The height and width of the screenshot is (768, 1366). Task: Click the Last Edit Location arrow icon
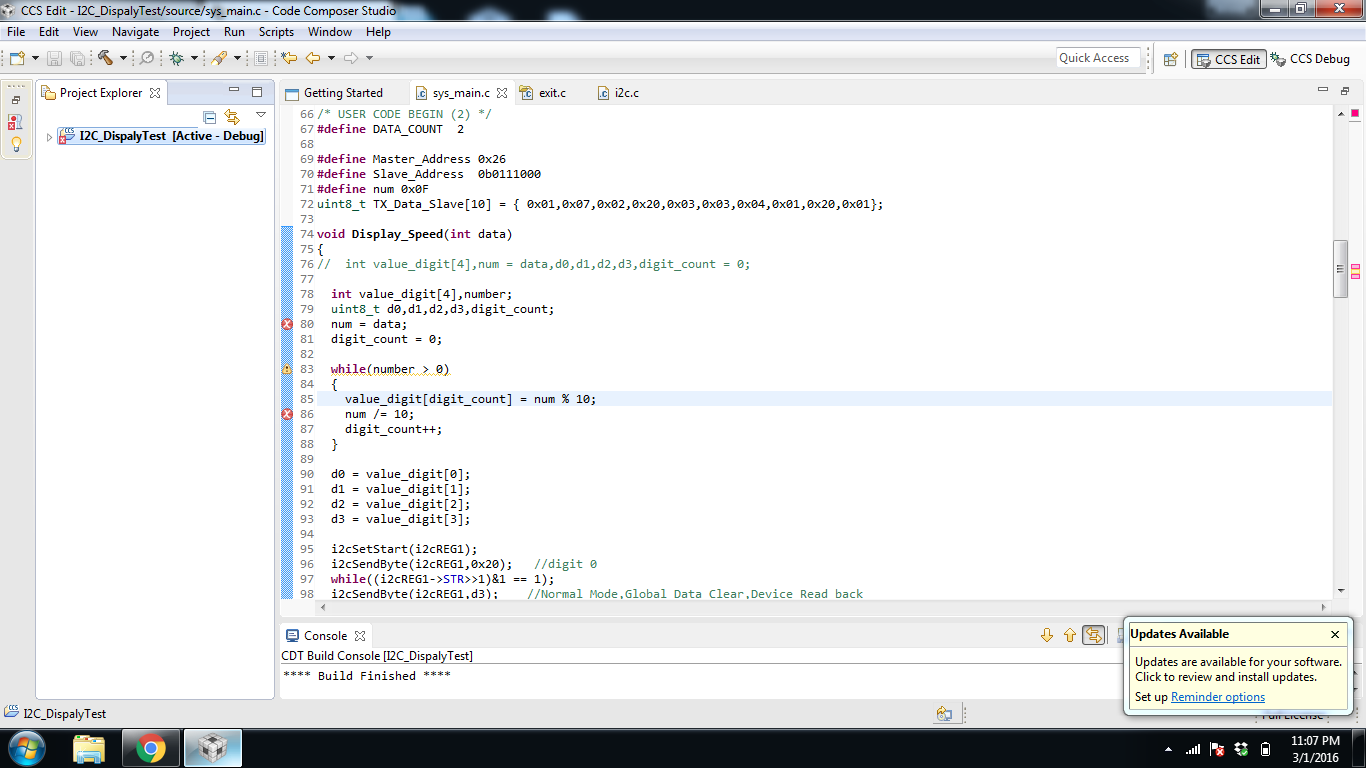click(289, 58)
